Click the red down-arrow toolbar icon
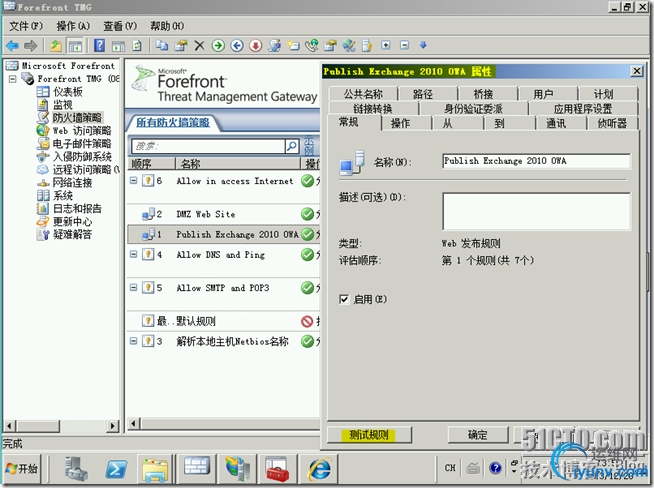The width and height of the screenshot is (654, 488). (x=256, y=45)
